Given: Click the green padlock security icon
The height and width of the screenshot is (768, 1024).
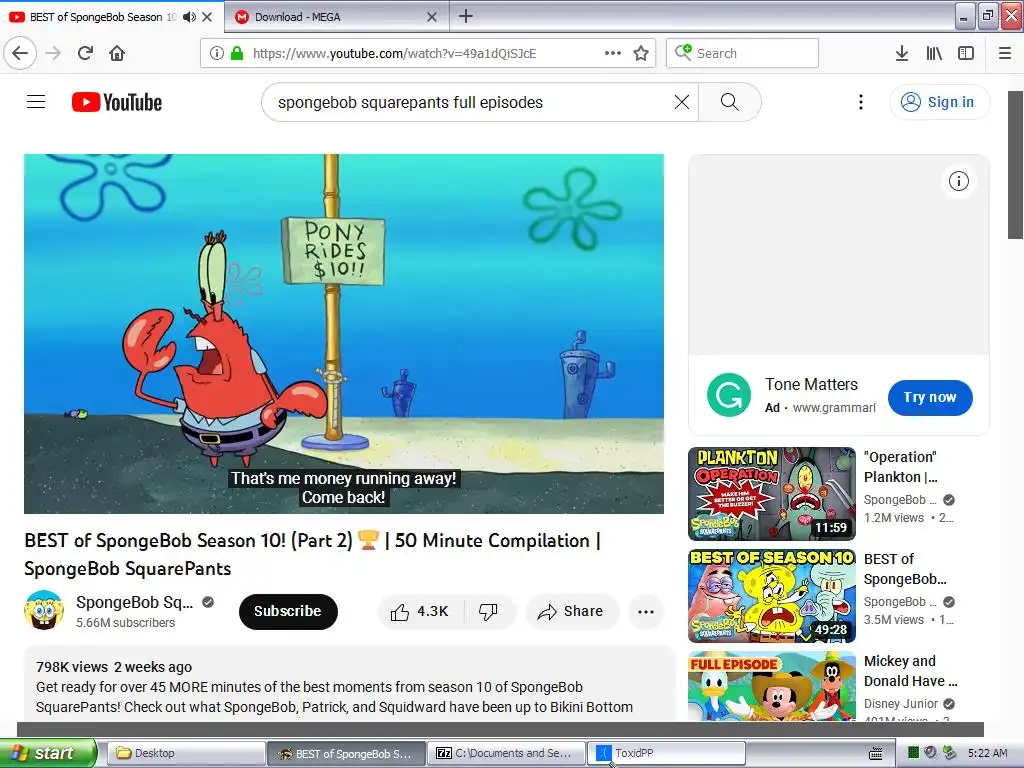Looking at the screenshot, I should click(237, 53).
